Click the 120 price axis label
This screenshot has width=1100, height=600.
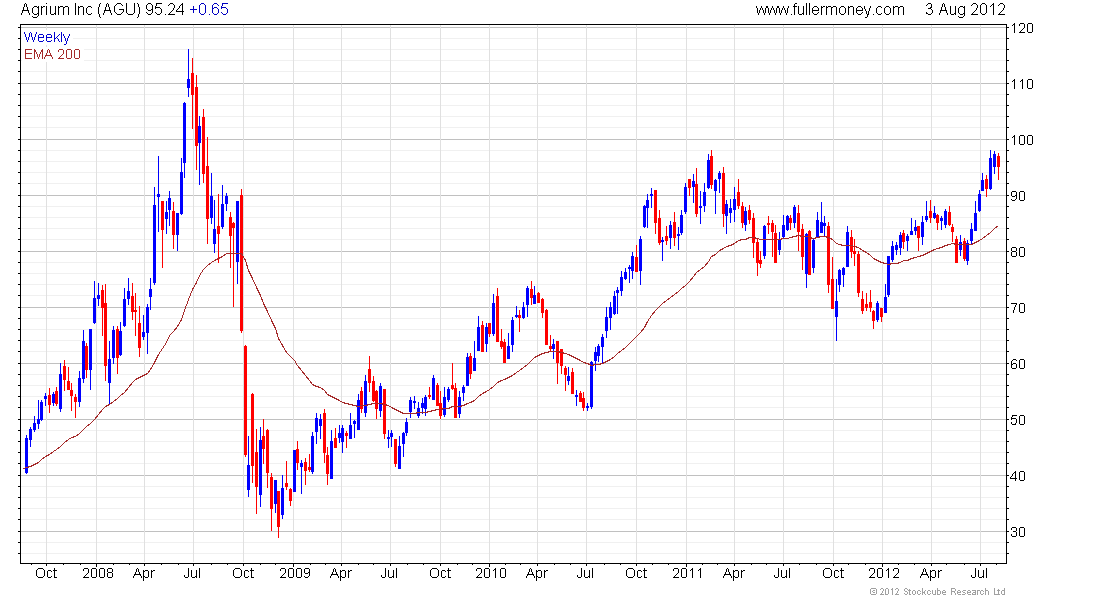[1022, 29]
